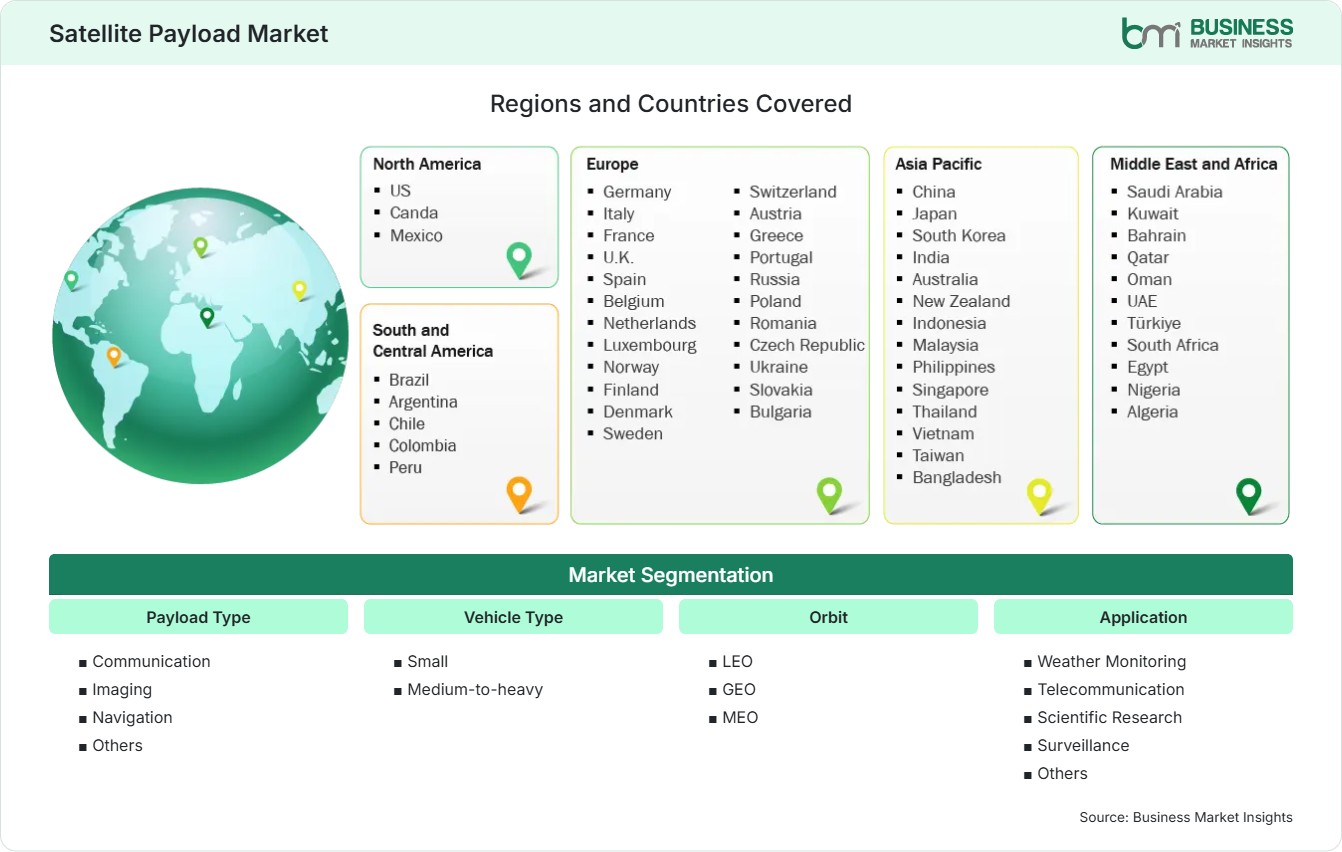Click the Market Segmentation banner

[671, 575]
